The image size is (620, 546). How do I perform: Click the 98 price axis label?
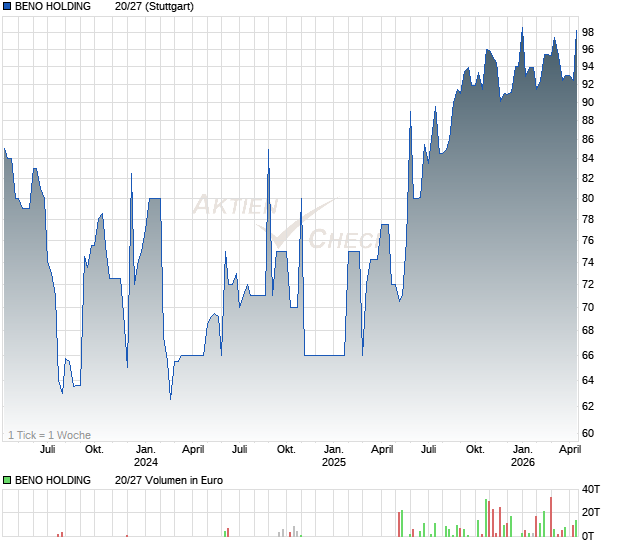588,32
